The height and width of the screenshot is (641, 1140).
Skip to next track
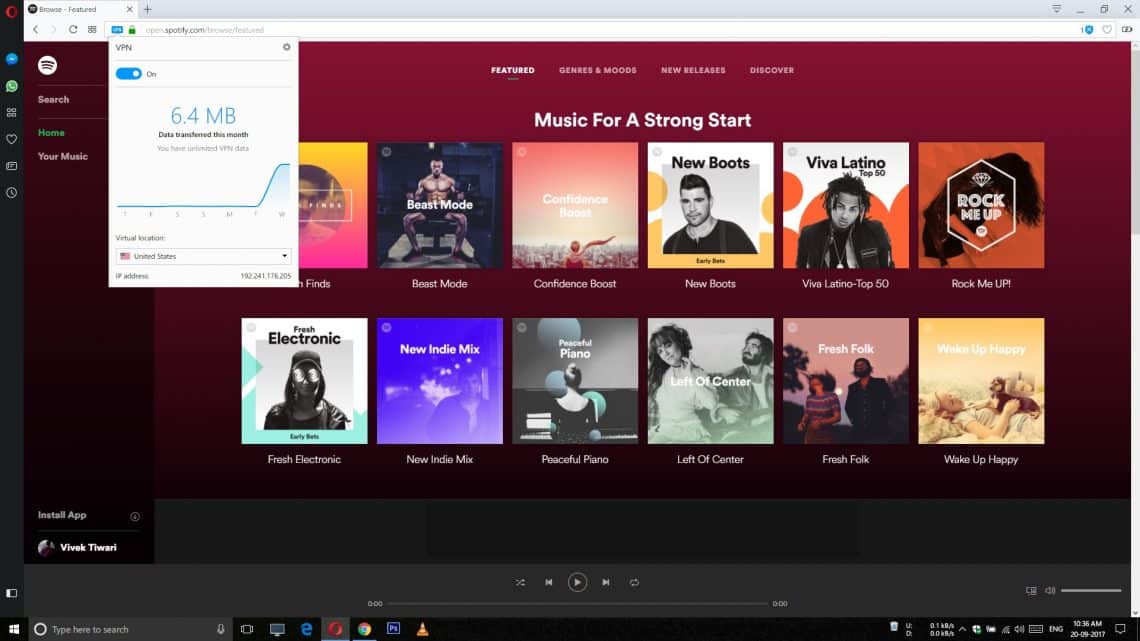click(x=606, y=582)
